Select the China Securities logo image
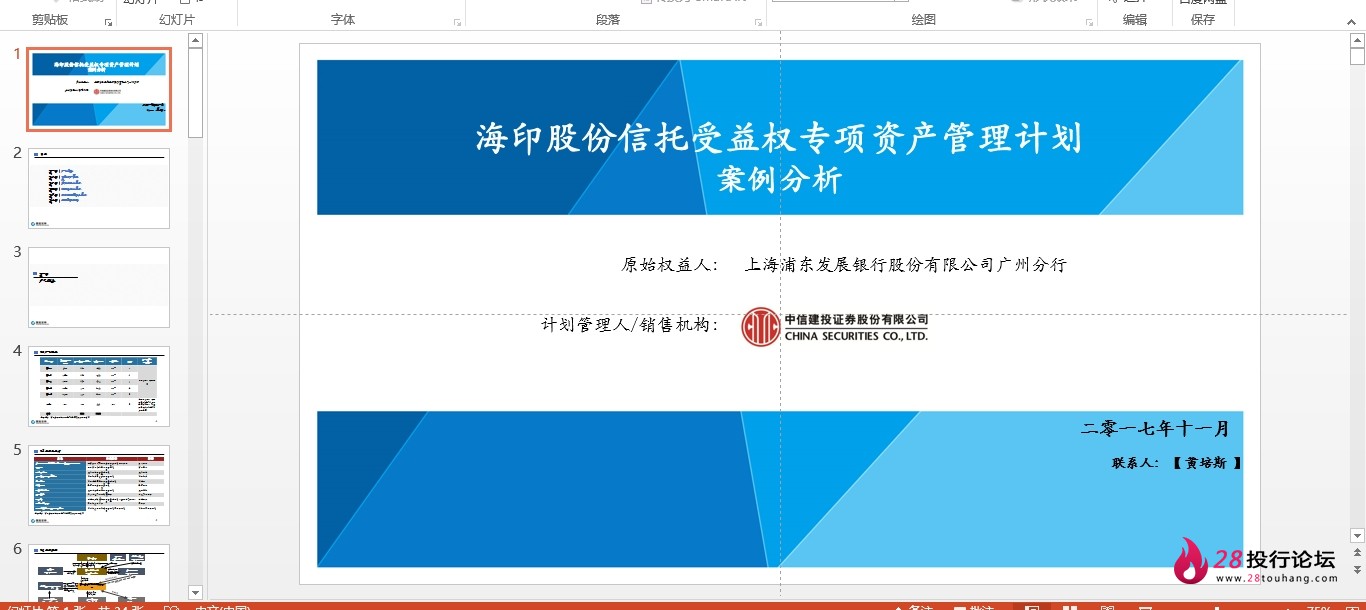 [835, 327]
